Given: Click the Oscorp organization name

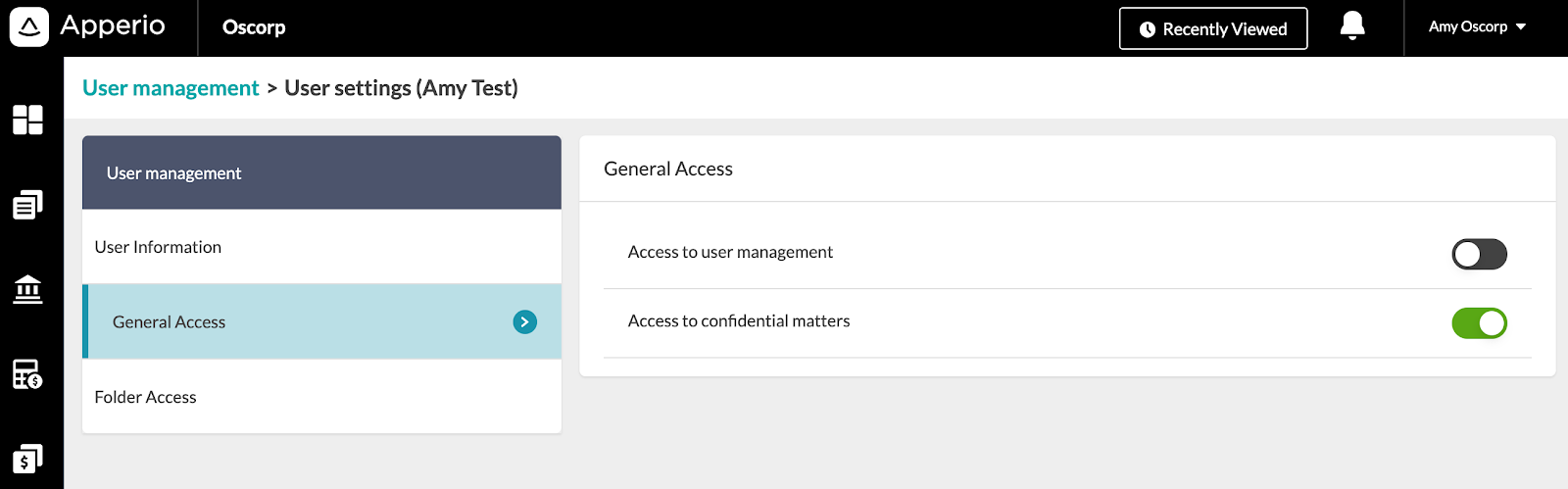Looking at the screenshot, I should 254,27.
